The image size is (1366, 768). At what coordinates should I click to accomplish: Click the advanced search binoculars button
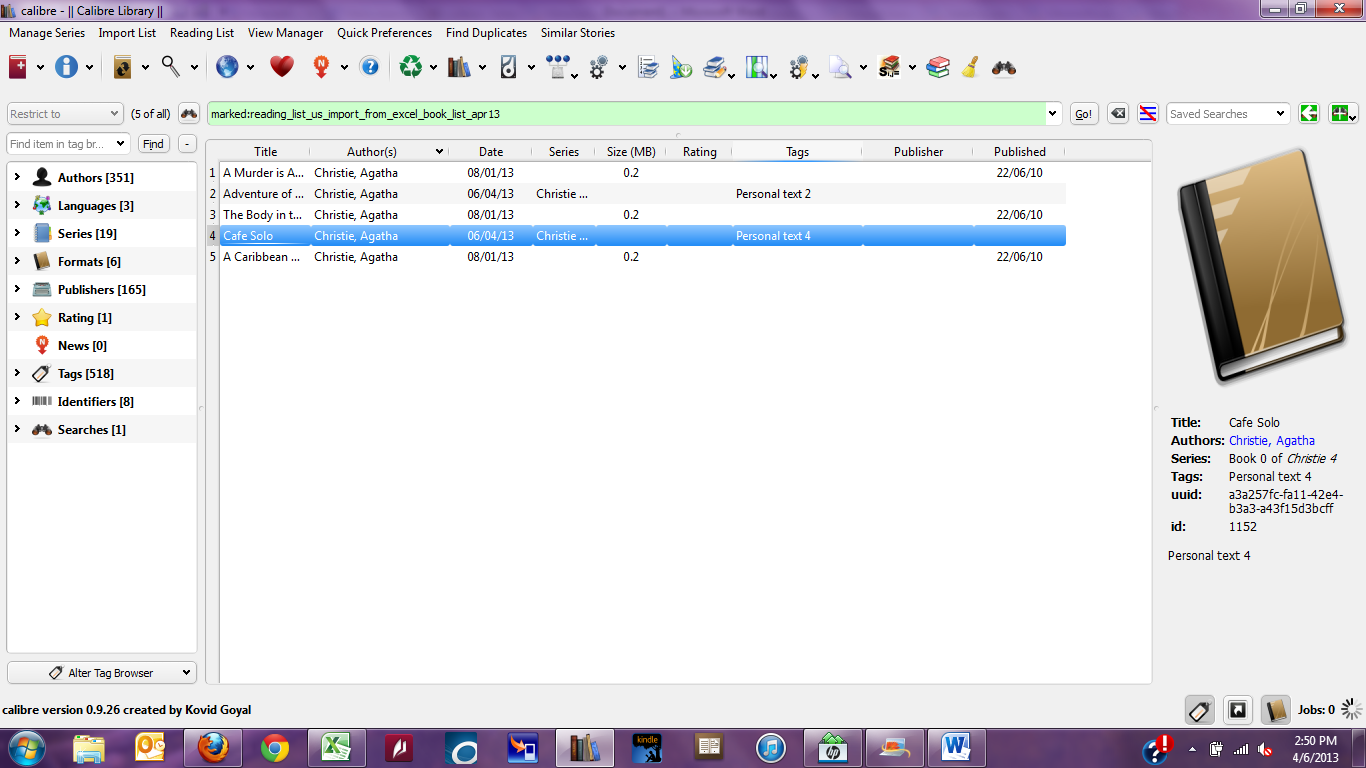coord(189,114)
